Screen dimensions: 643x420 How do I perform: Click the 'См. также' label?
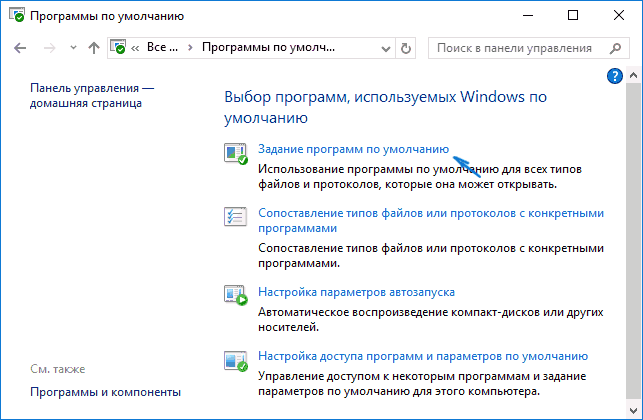click(x=58, y=369)
